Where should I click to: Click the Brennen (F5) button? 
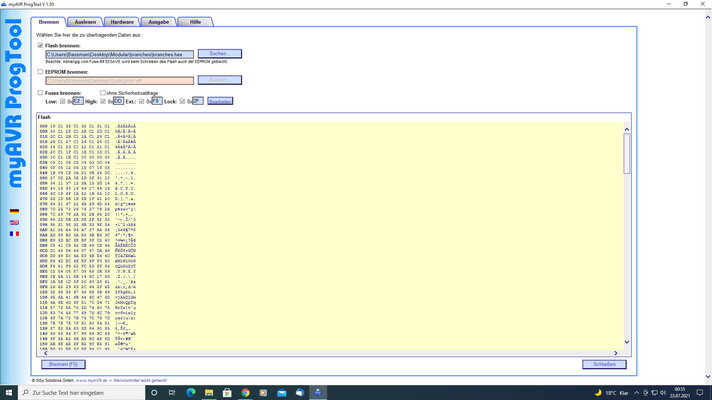[x=63, y=364]
